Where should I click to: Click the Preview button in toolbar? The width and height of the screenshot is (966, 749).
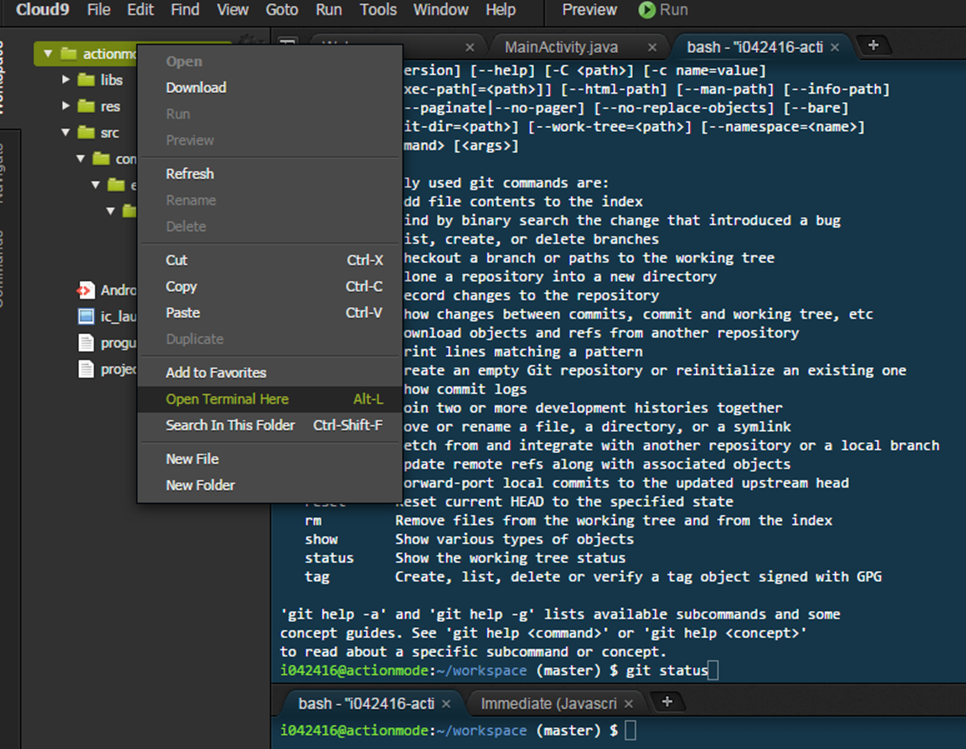[589, 10]
